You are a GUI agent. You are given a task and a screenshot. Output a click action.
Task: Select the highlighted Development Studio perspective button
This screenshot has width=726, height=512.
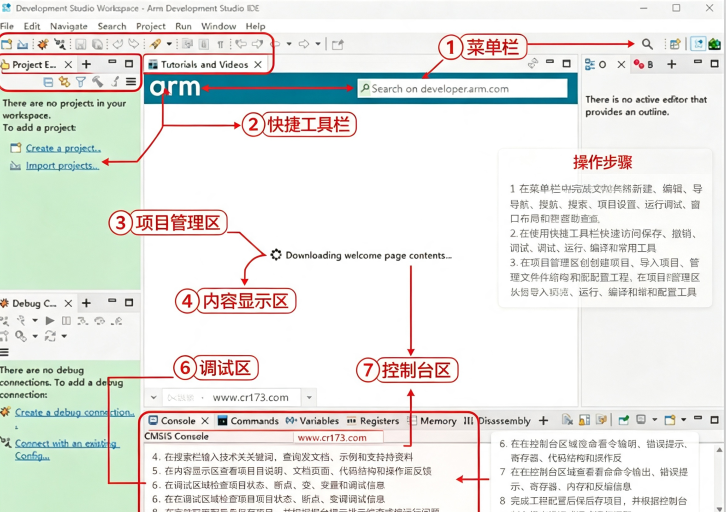(698, 44)
